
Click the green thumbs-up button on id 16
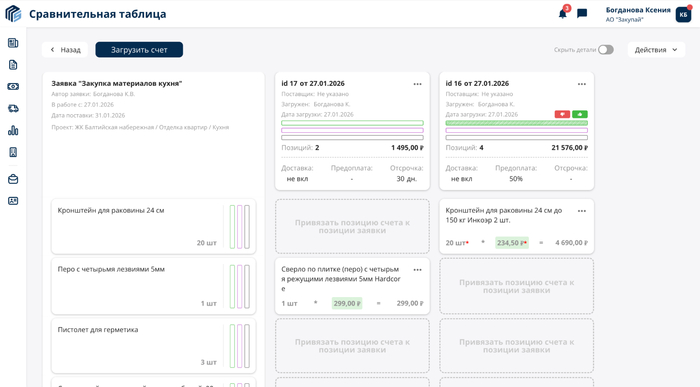[x=580, y=114]
